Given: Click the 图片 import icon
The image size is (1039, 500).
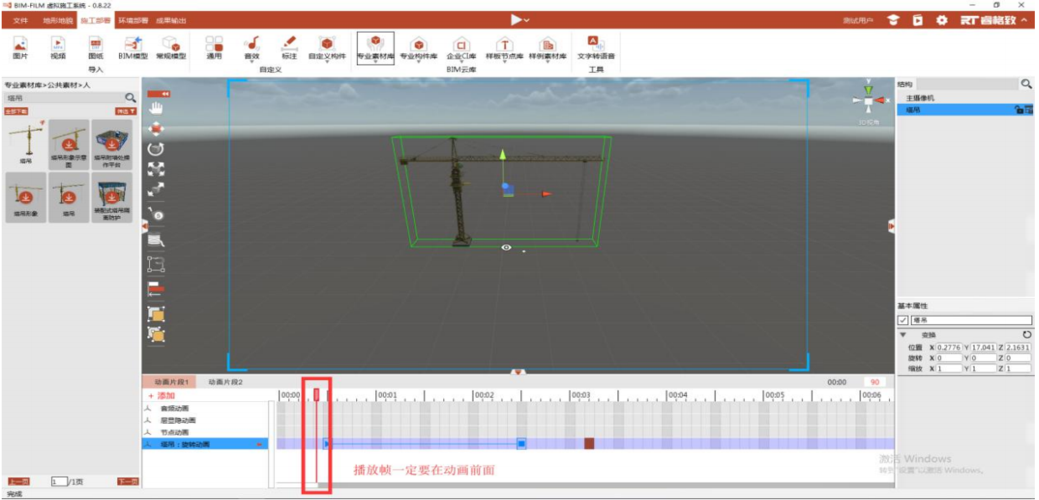Looking at the screenshot, I should click(x=20, y=47).
